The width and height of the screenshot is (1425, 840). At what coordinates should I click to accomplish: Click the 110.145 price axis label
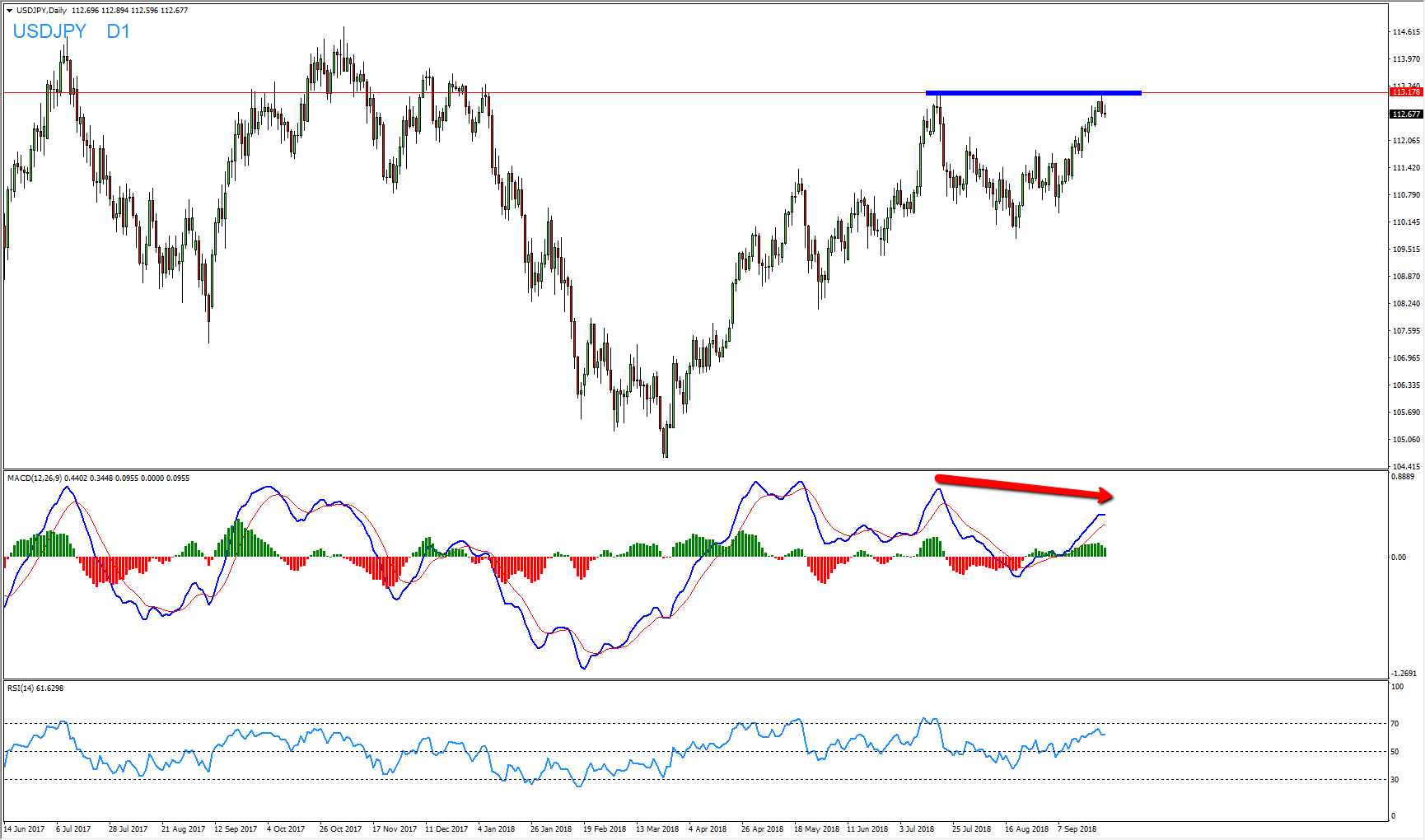[x=1406, y=222]
